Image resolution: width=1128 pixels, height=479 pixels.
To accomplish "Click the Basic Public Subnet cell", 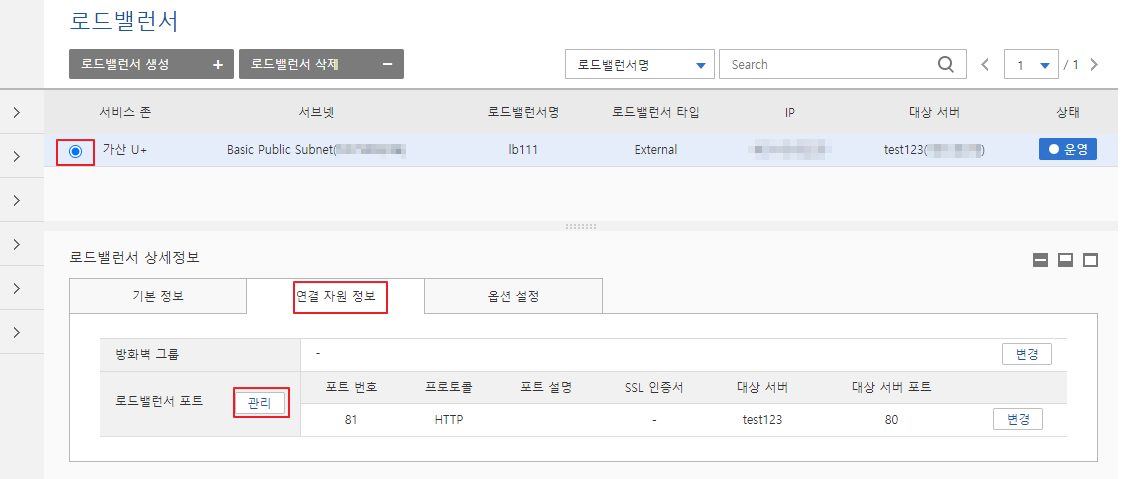I will click(317, 150).
